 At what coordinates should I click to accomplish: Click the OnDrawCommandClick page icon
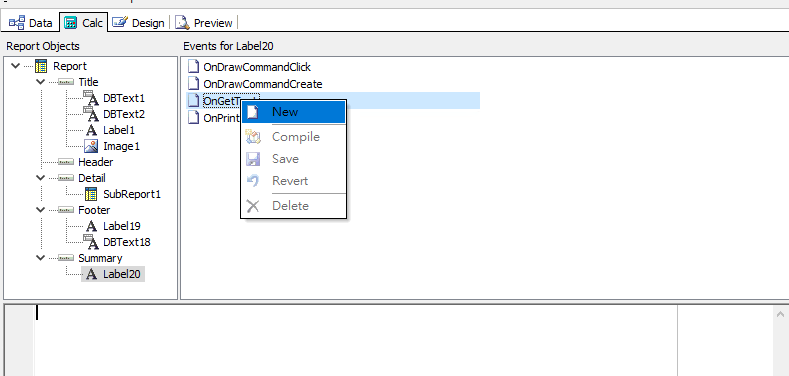(x=193, y=66)
